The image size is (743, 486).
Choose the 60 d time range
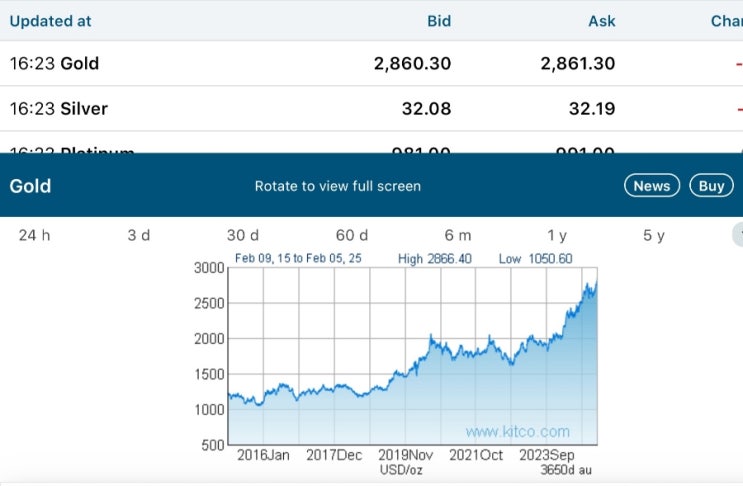352,235
